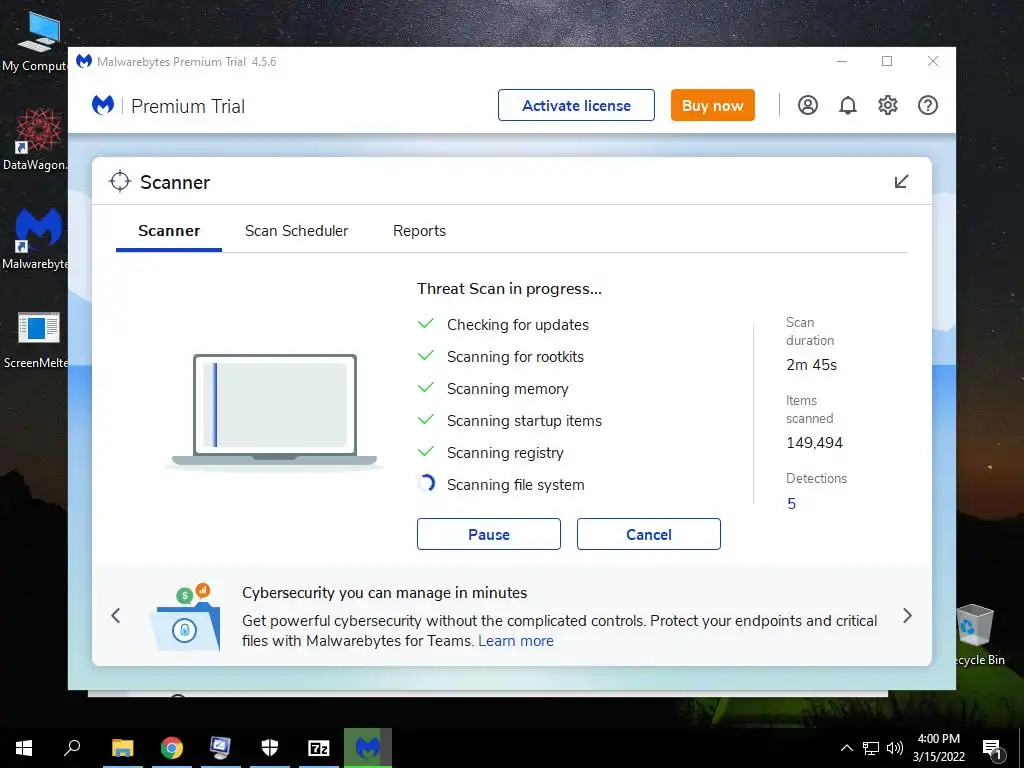The height and width of the screenshot is (768, 1024).
Task: Maximize the Malwarebytes window
Action: pyautogui.click(x=887, y=61)
